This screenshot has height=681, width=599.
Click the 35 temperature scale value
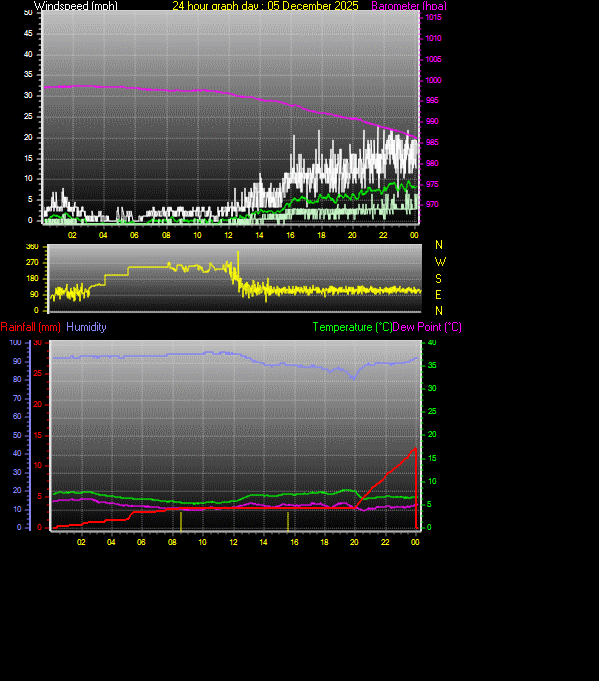[432, 365]
